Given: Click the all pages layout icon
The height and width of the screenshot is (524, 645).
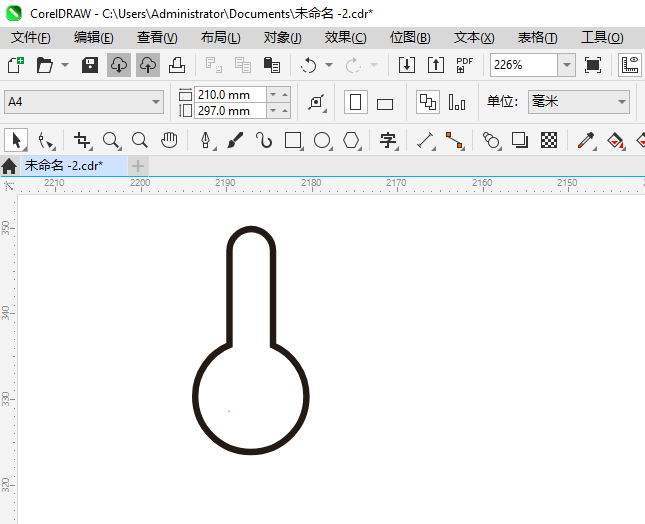Looking at the screenshot, I should pyautogui.click(x=428, y=102).
